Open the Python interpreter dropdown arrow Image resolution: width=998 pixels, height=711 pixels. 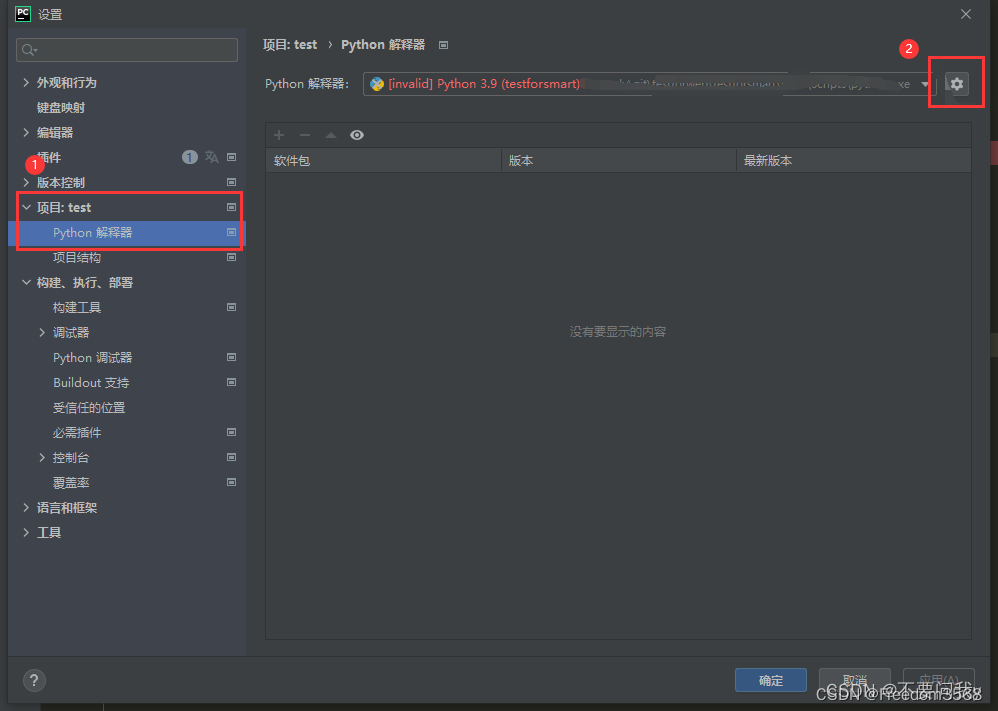pyautogui.click(x=925, y=84)
